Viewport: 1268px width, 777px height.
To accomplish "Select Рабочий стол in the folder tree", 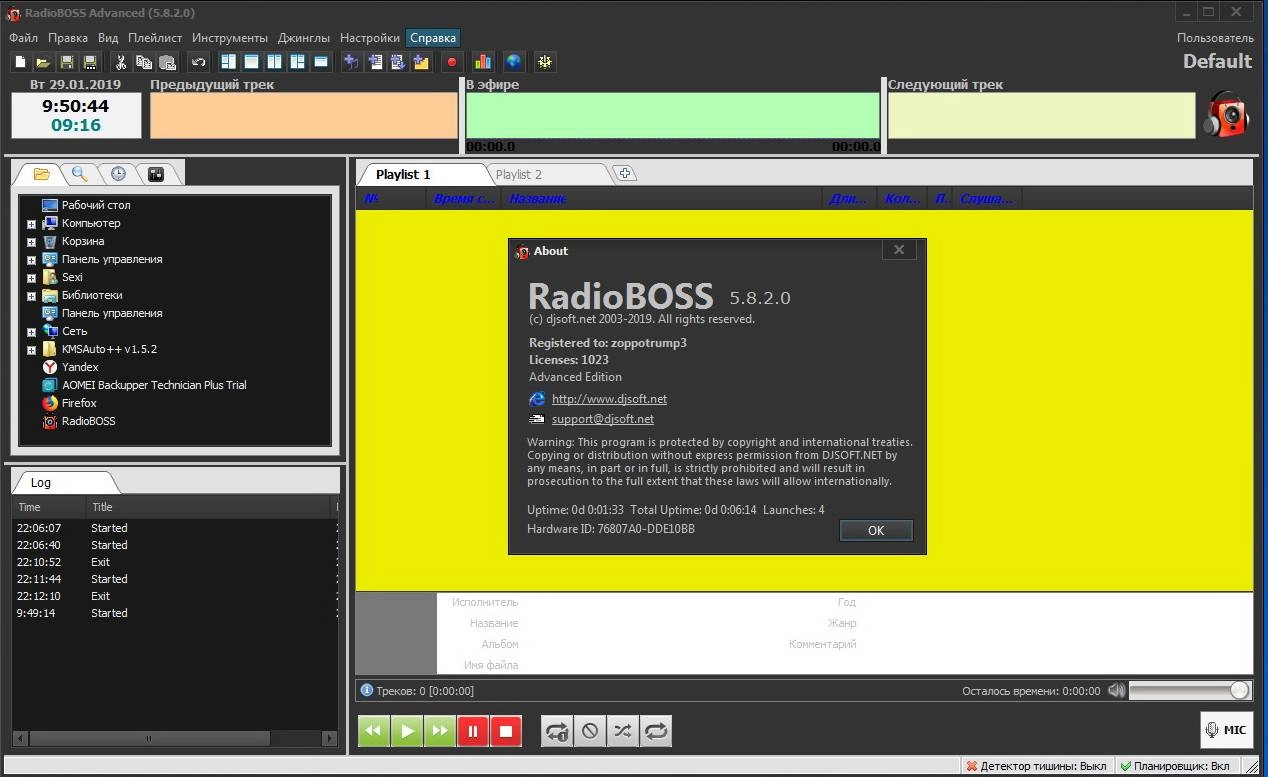I will (x=96, y=205).
